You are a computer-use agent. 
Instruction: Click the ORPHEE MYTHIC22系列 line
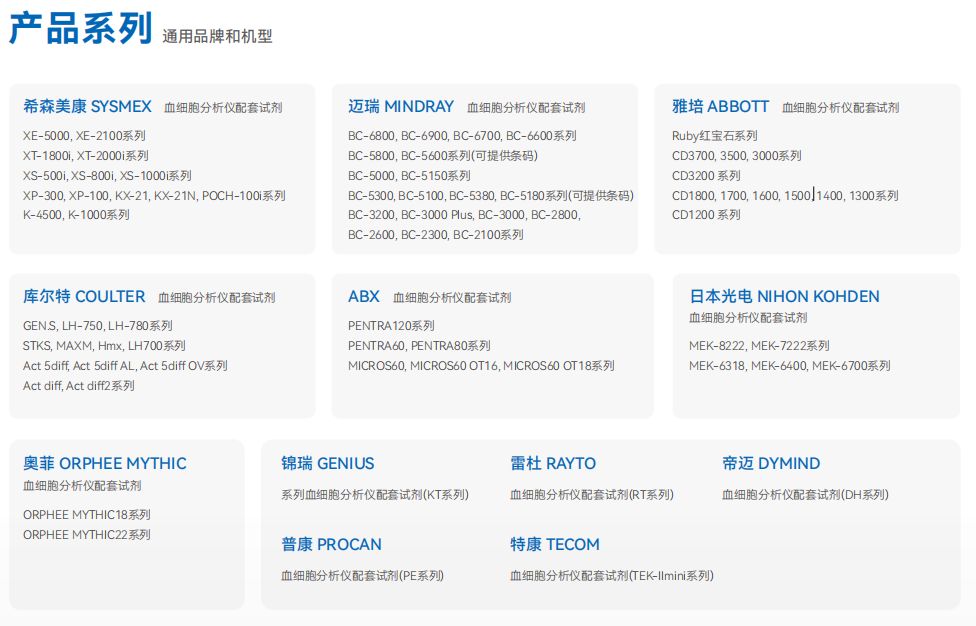point(87,535)
